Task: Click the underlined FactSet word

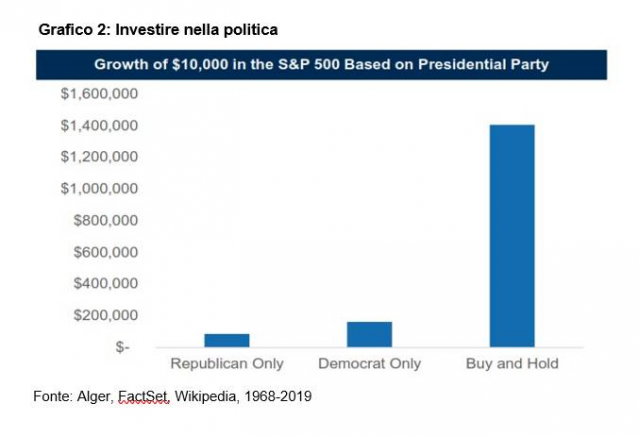Action: tap(143, 396)
